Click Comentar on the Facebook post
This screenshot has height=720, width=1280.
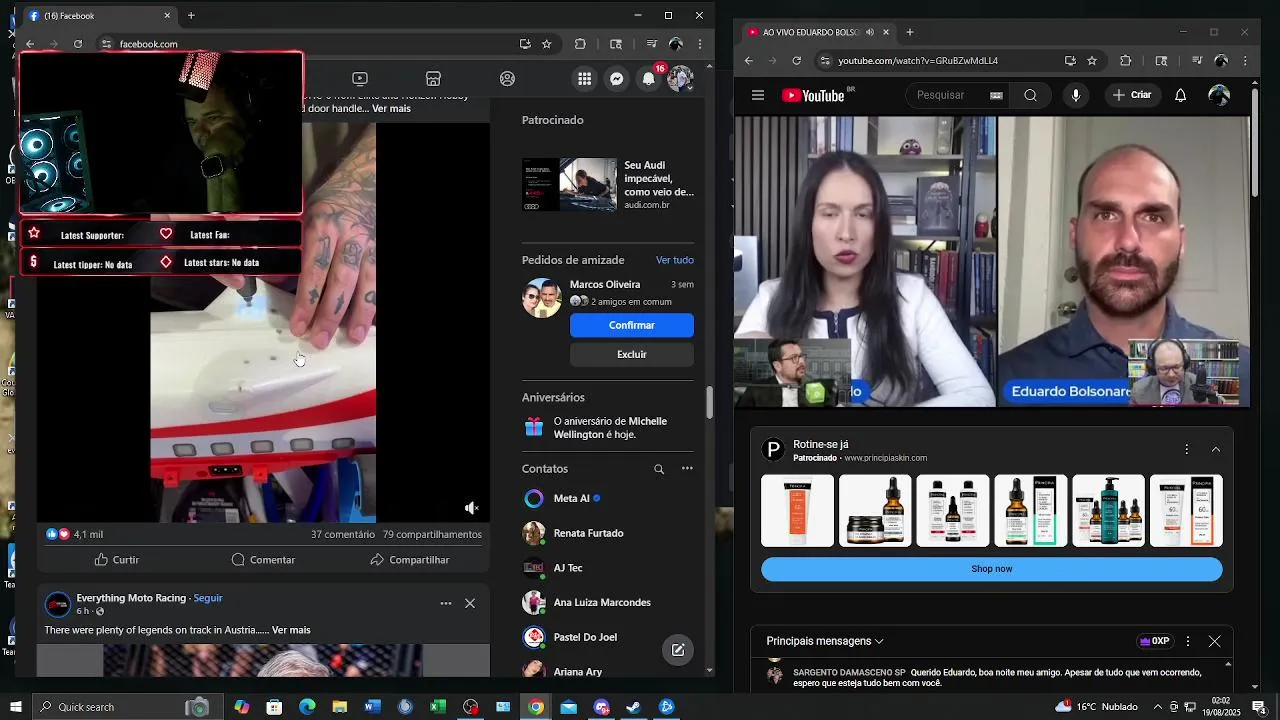(263, 560)
